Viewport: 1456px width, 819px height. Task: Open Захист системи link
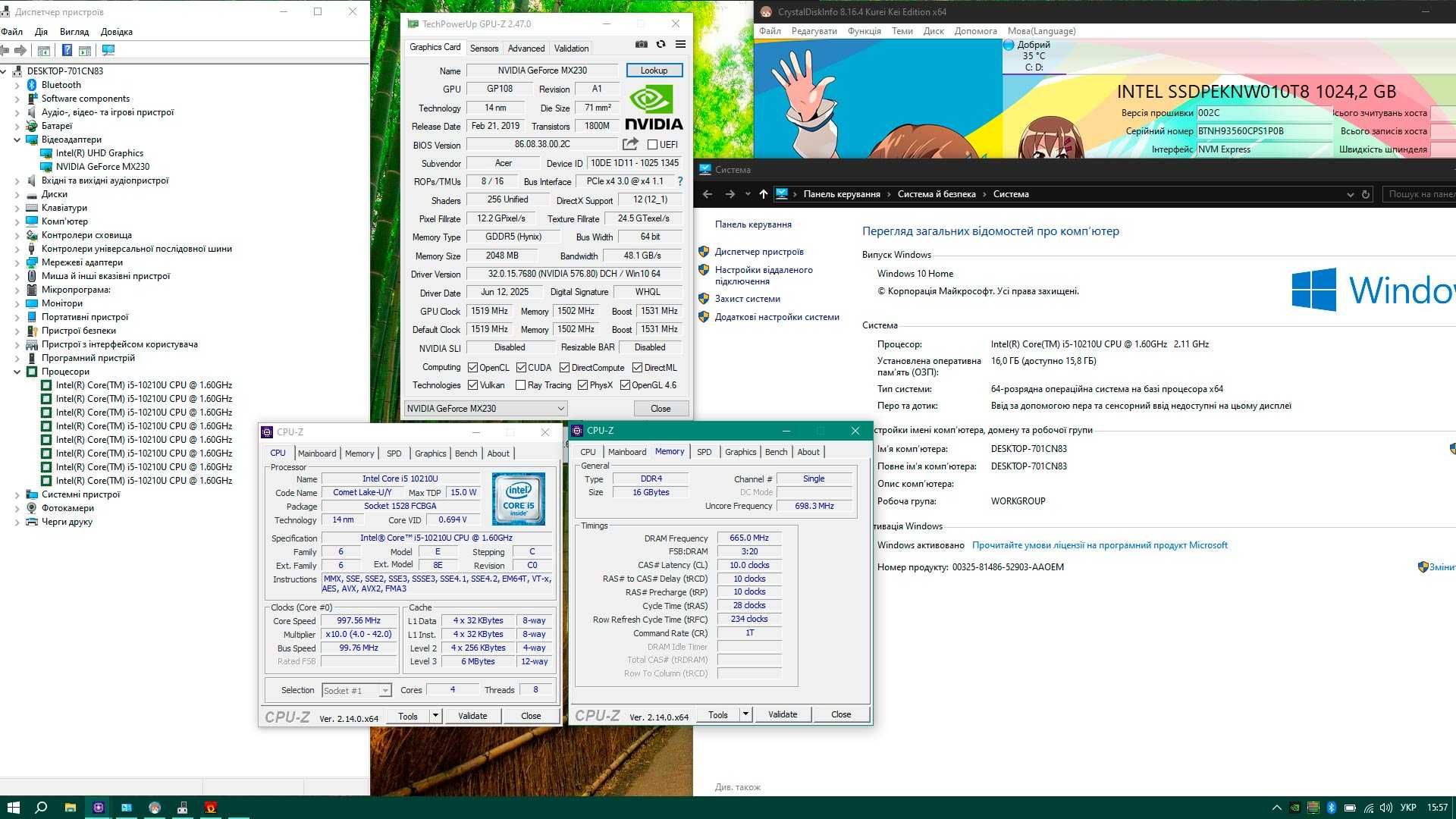pyautogui.click(x=747, y=299)
